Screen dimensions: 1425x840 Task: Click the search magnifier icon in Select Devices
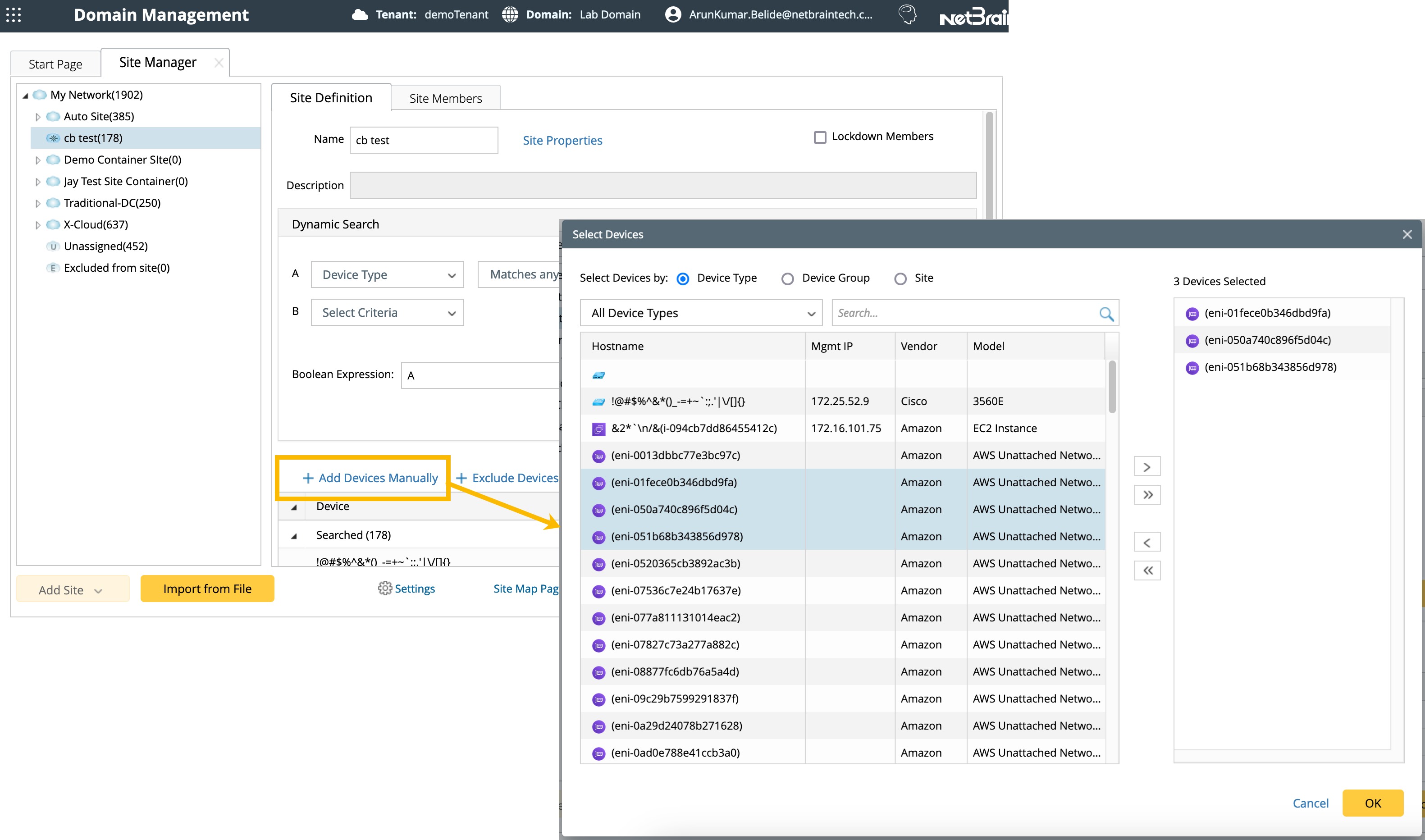pos(1106,314)
